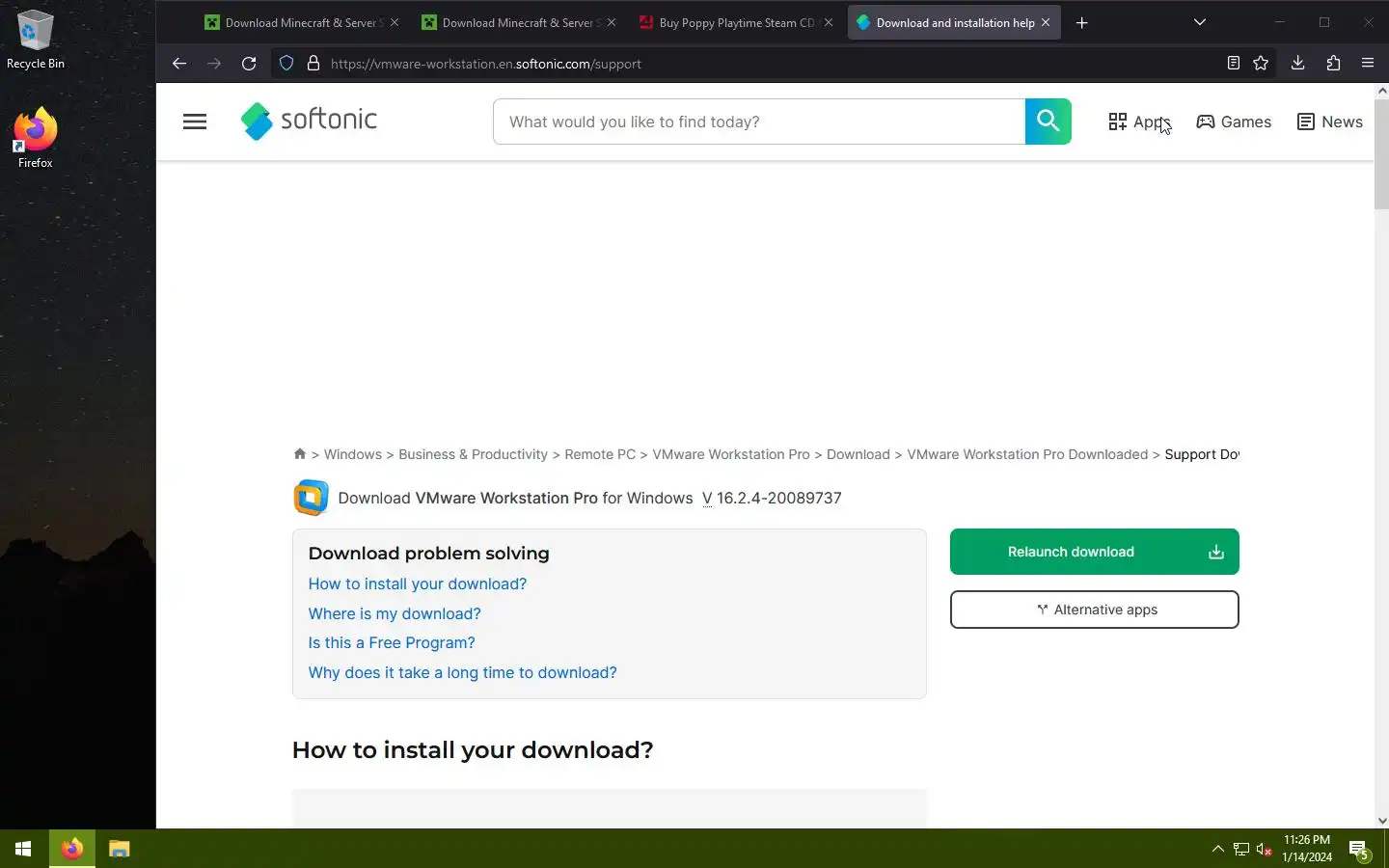Expand the list all tabs dropdown

pos(1200,22)
